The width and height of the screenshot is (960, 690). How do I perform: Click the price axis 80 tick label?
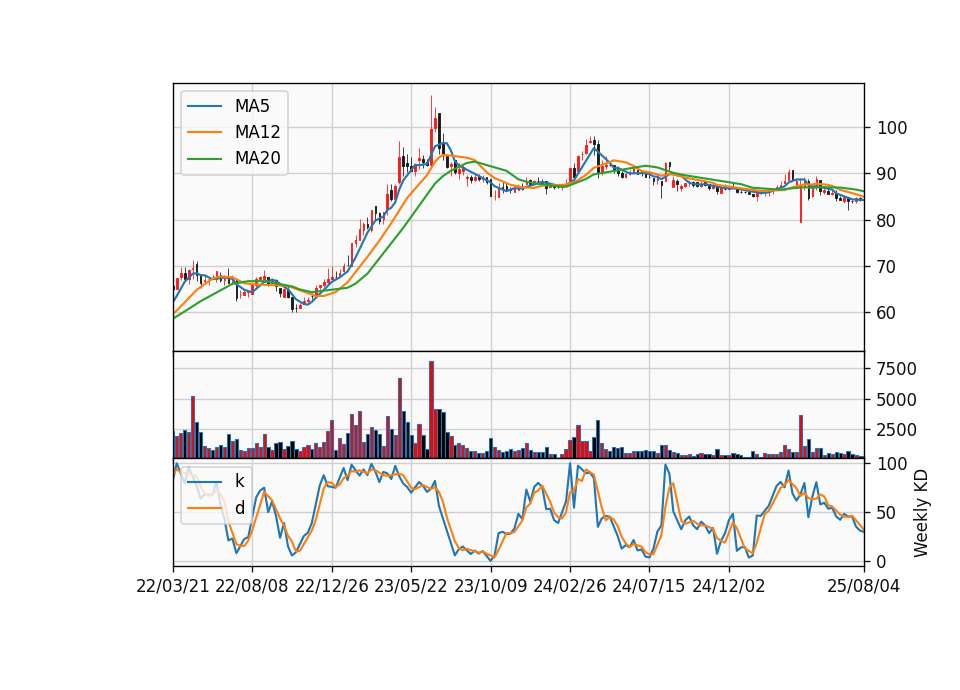tap(887, 220)
